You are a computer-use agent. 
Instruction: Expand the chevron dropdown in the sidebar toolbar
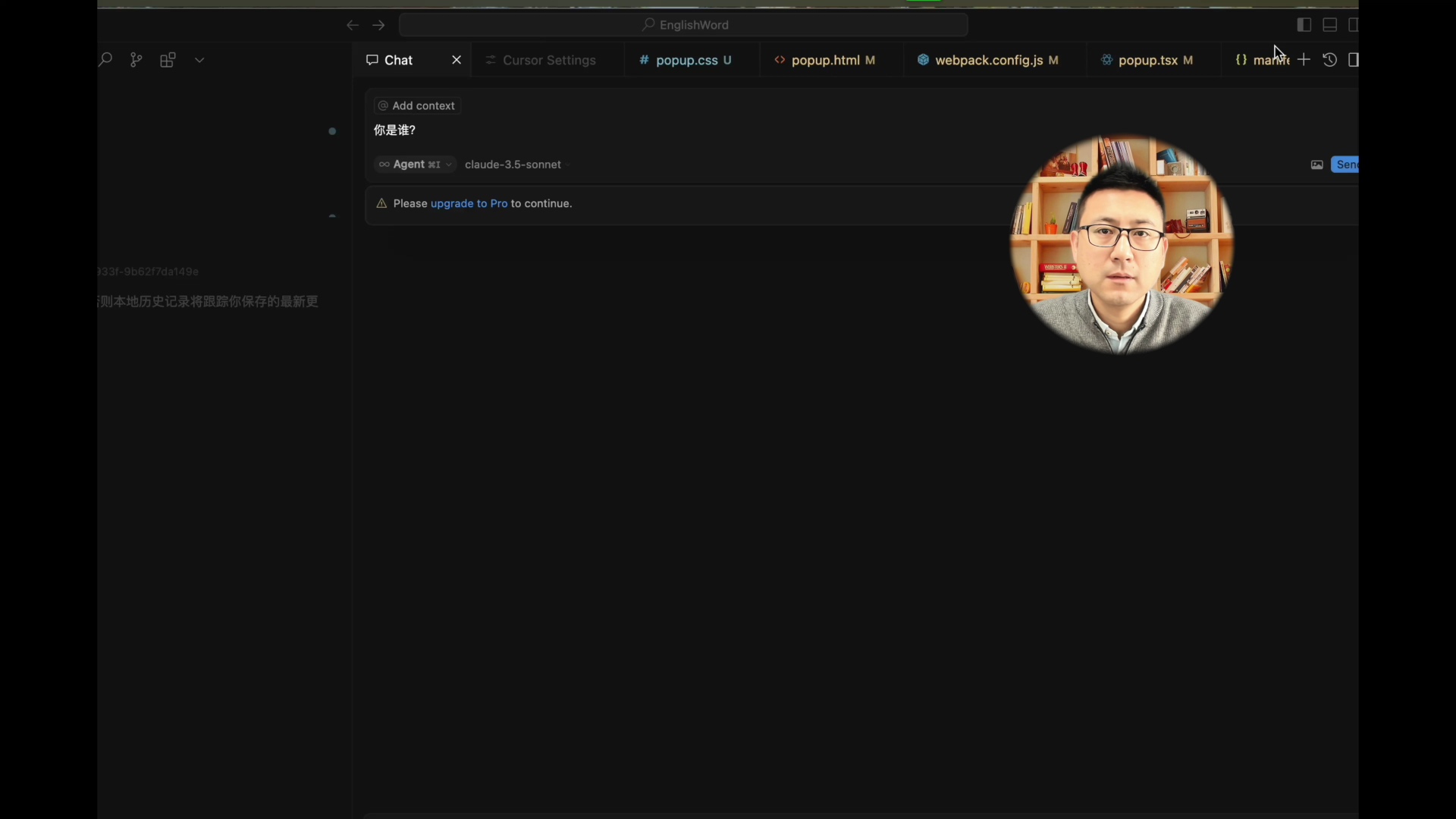tap(199, 60)
